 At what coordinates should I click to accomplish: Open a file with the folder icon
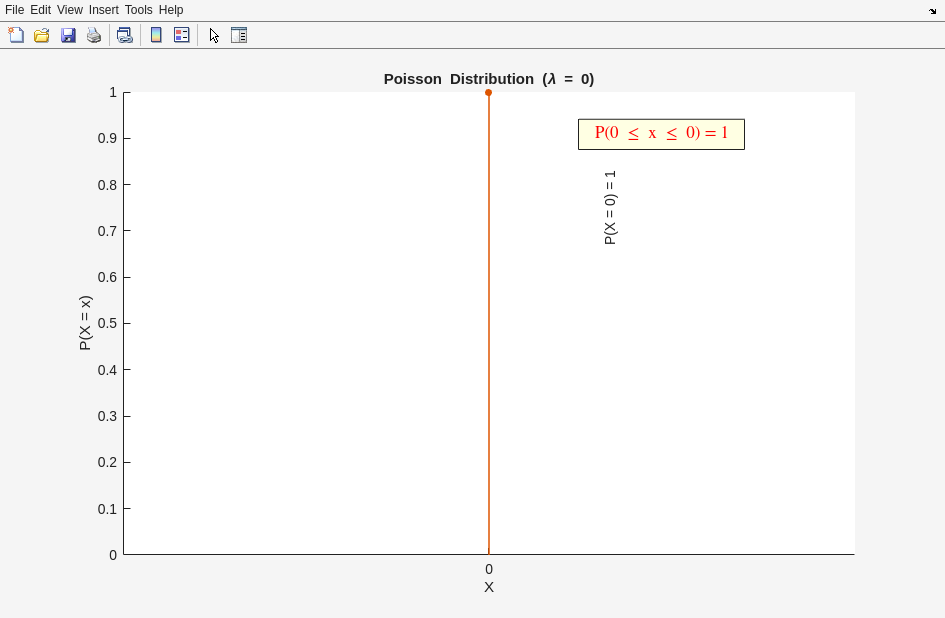click(x=42, y=35)
